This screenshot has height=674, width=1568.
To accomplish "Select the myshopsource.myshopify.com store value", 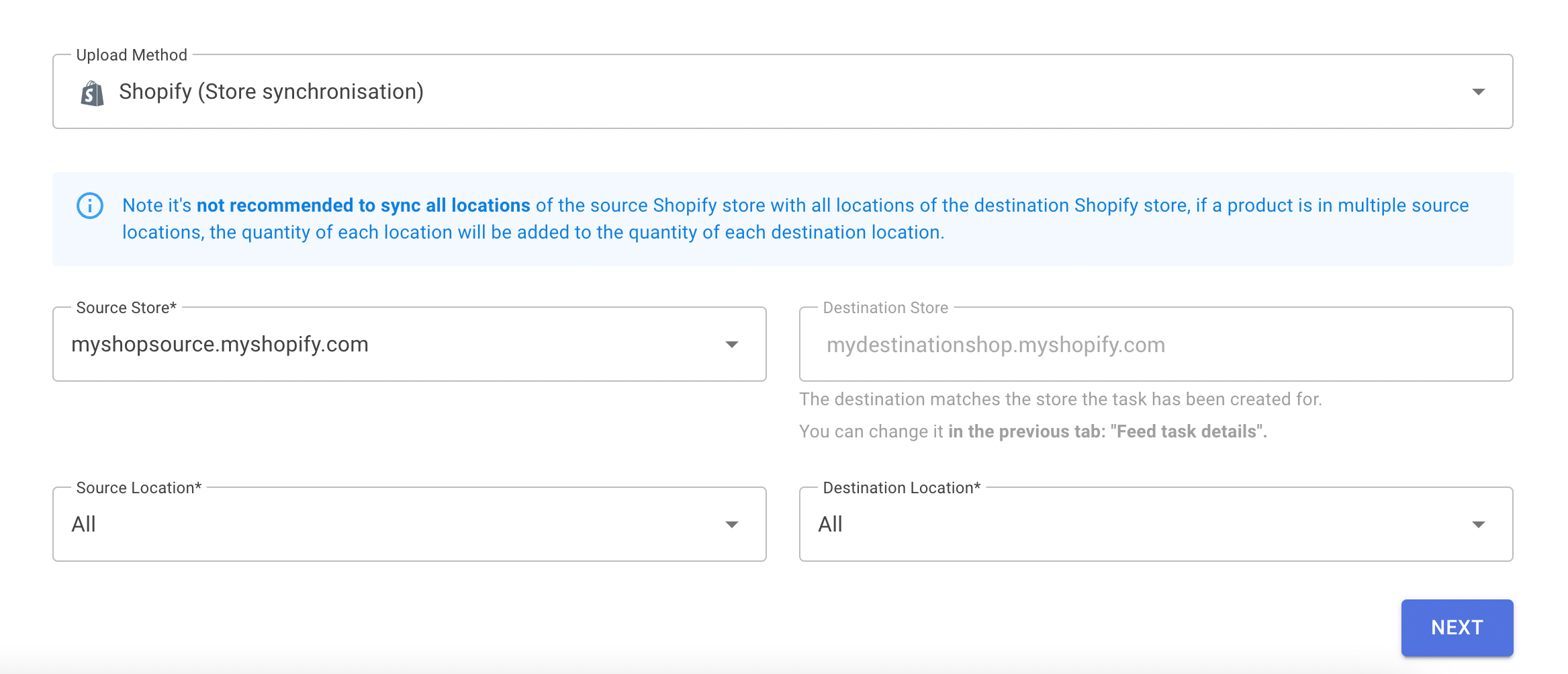I will 220,345.
